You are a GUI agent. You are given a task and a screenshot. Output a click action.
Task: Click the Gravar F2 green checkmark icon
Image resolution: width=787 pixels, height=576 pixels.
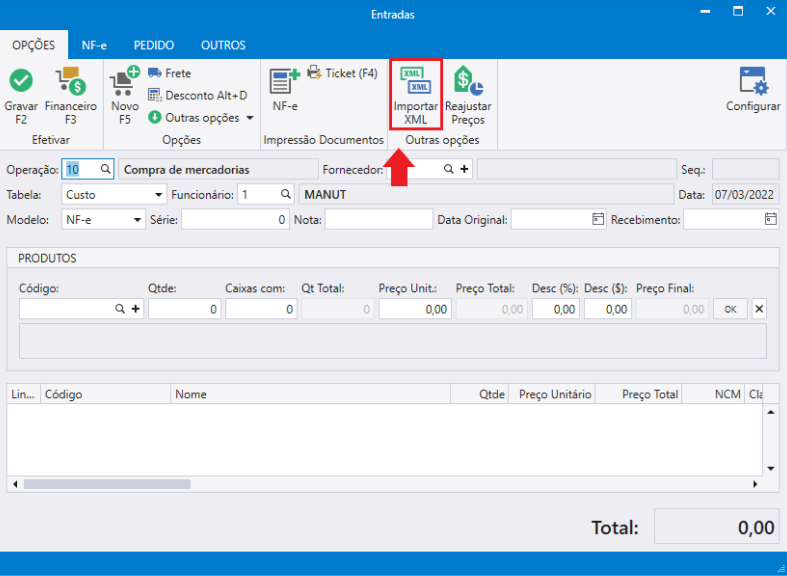coord(21,80)
